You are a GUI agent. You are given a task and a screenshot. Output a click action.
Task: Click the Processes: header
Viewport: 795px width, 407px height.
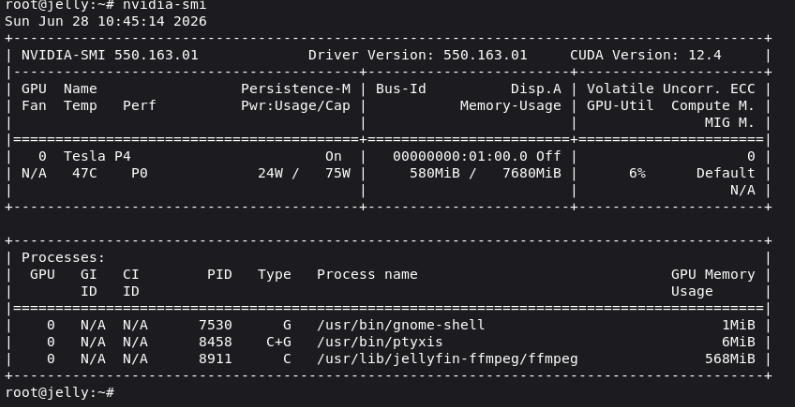pyautogui.click(x=63, y=257)
